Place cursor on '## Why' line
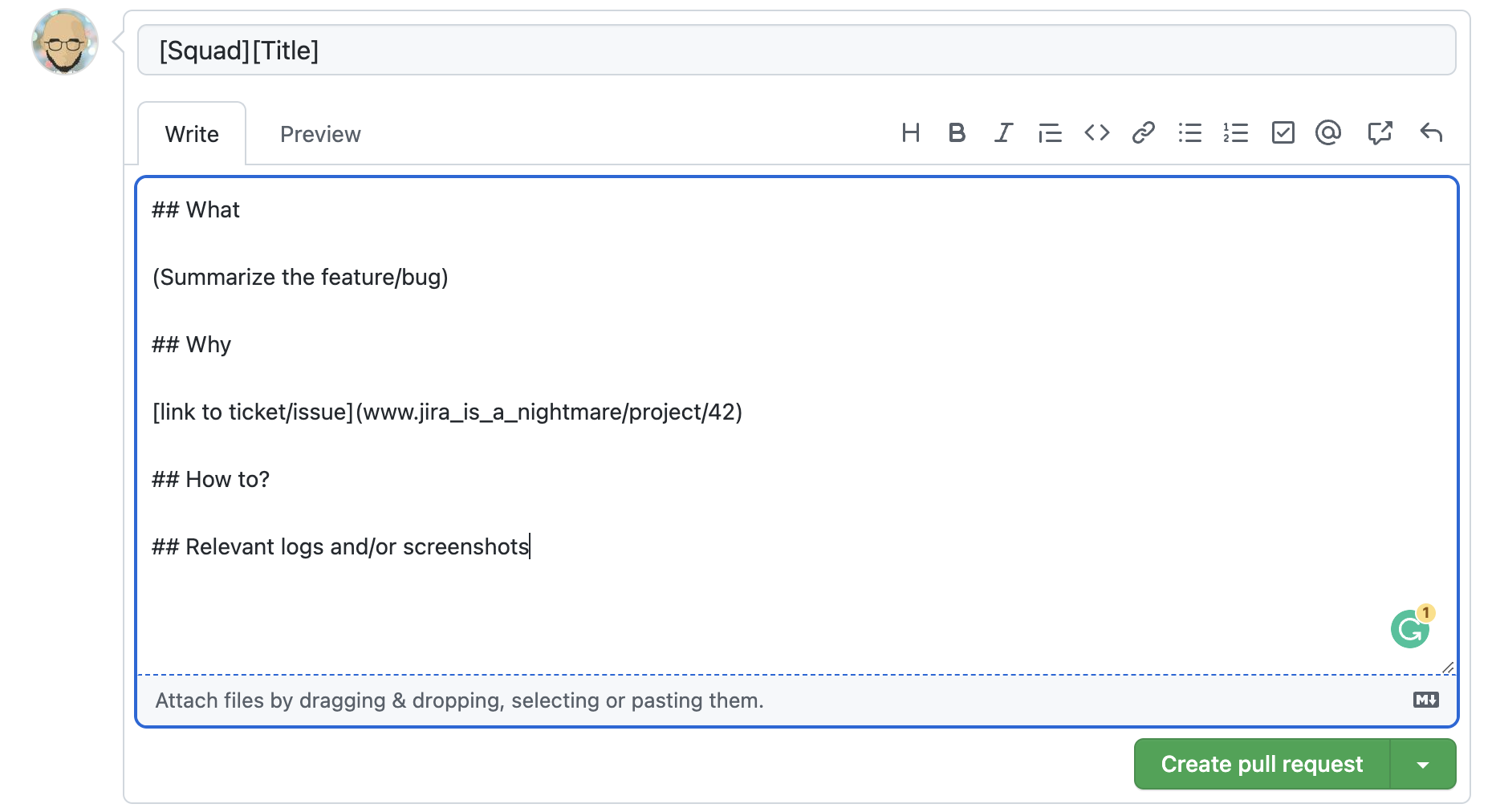 click(191, 344)
